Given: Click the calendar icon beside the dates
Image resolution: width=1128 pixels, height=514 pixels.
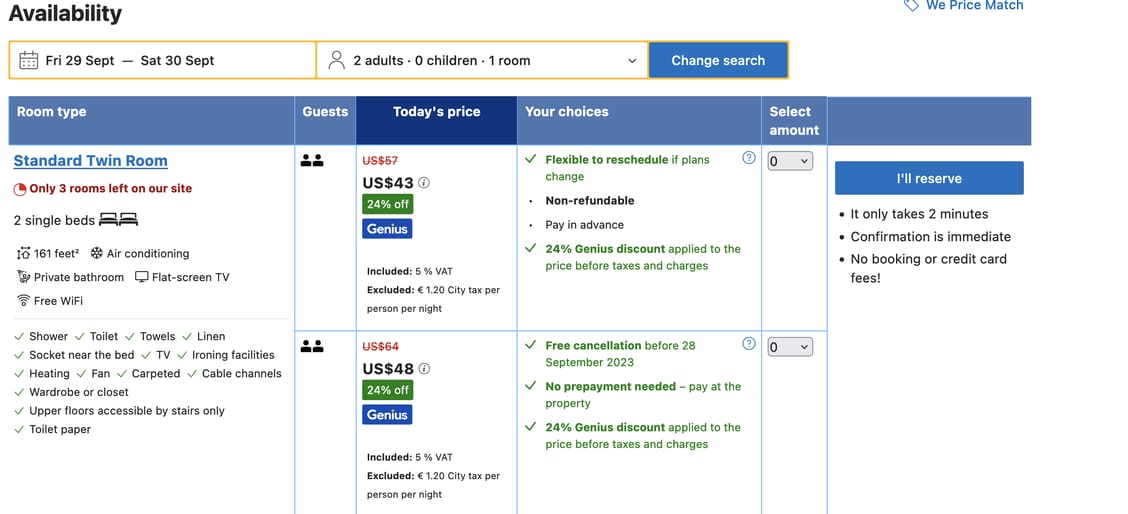Looking at the screenshot, I should [28, 60].
